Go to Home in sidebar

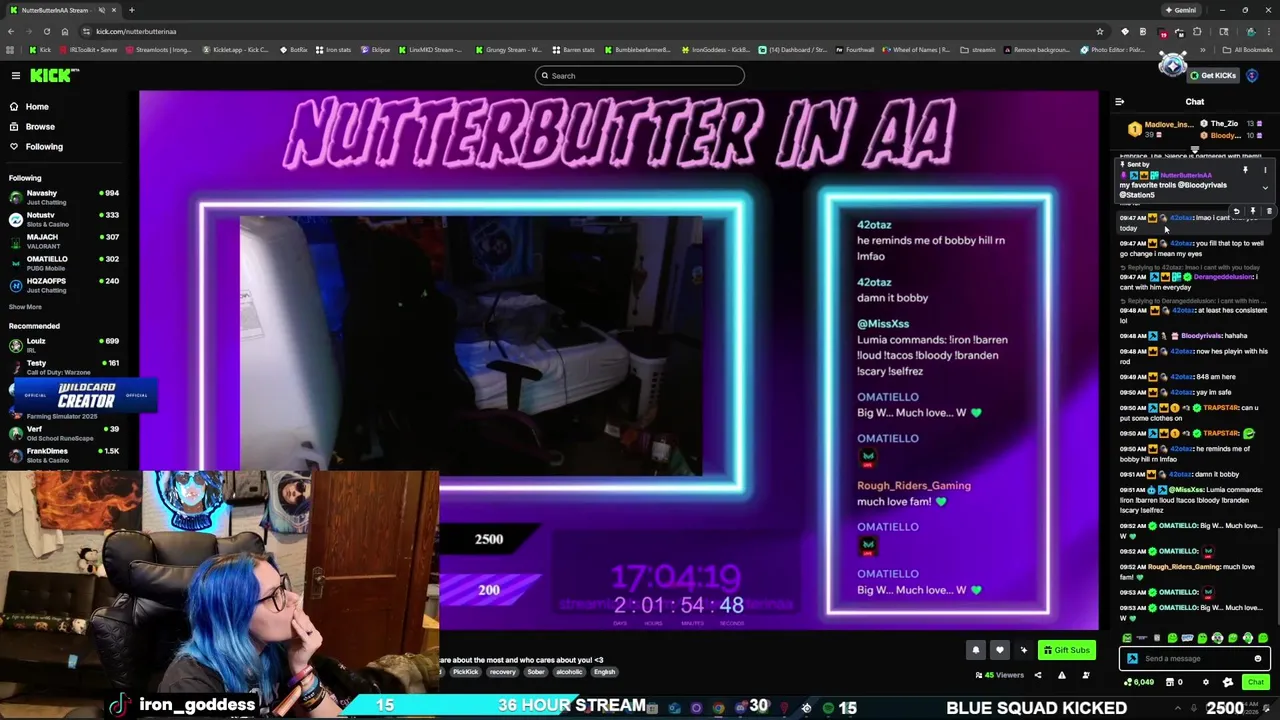pyautogui.click(x=37, y=106)
